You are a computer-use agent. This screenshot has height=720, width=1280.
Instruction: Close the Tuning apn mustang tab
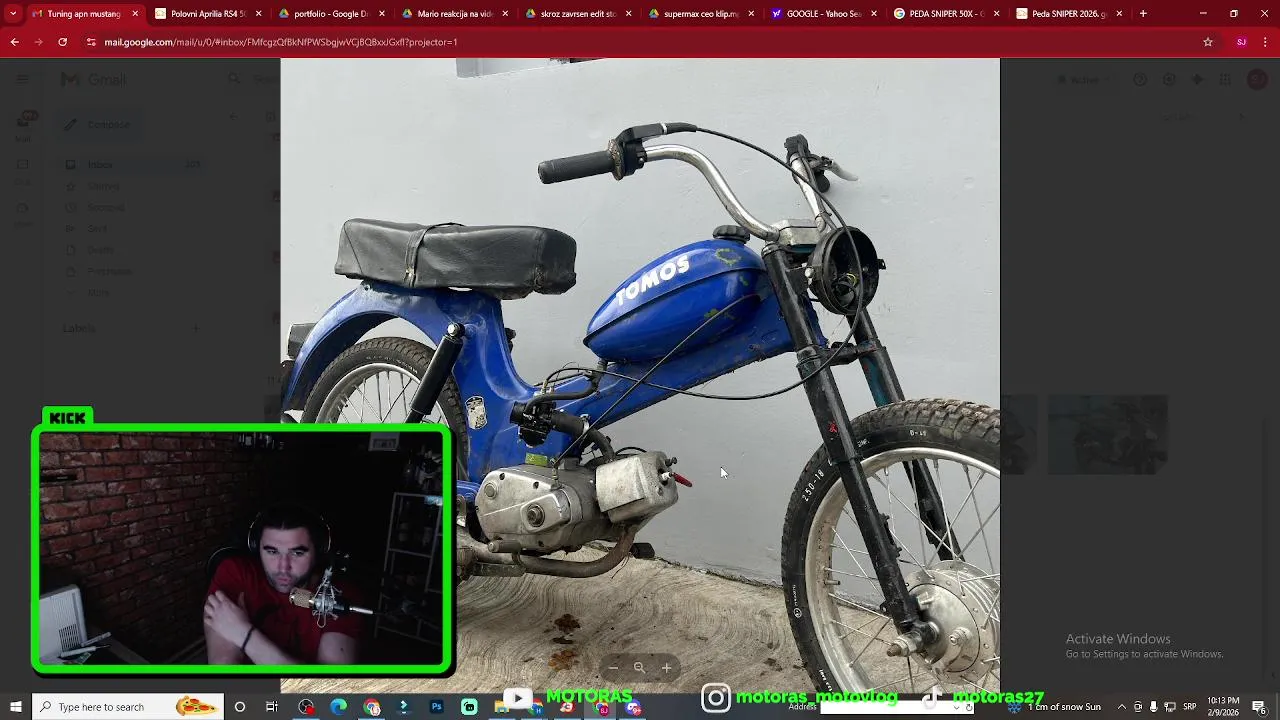(135, 14)
